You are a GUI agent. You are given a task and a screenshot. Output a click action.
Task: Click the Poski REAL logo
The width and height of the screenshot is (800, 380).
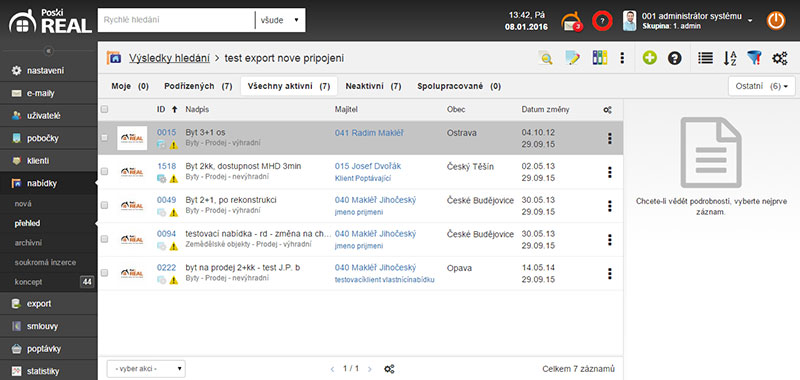(x=50, y=21)
